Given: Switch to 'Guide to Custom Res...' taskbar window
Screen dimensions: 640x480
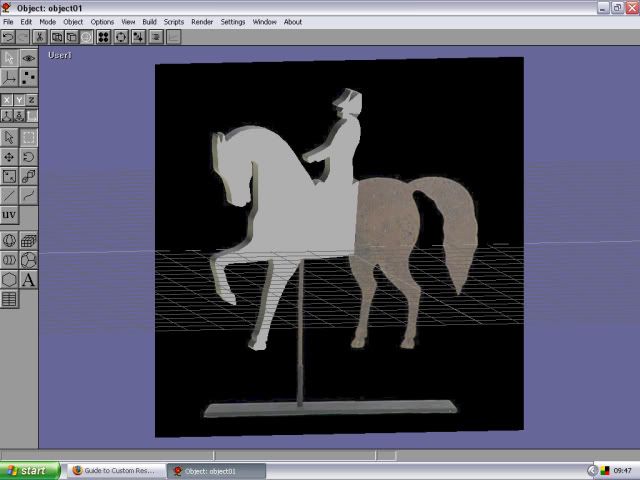Looking at the screenshot, I should 113,470.
